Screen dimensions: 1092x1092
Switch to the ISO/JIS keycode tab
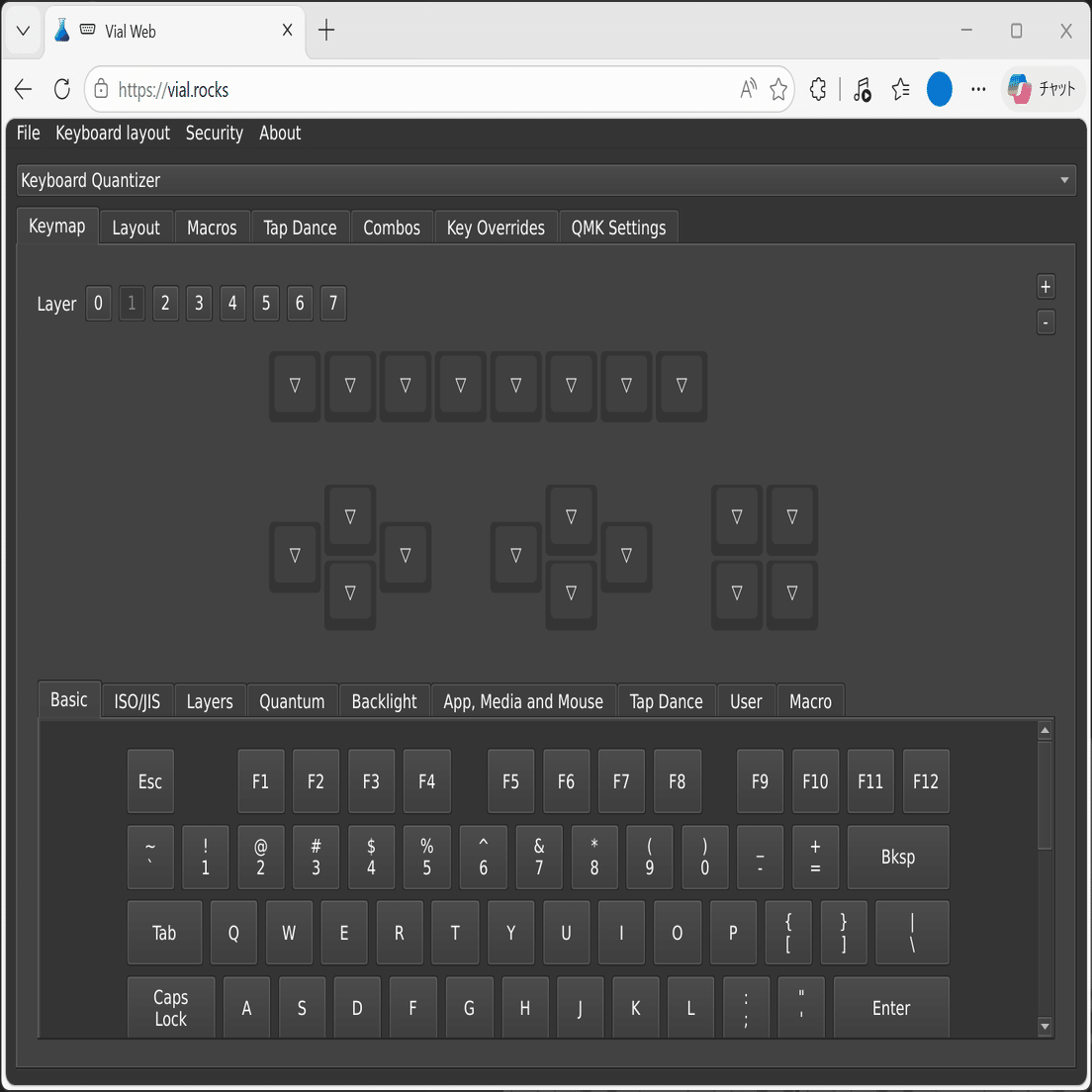pos(137,701)
